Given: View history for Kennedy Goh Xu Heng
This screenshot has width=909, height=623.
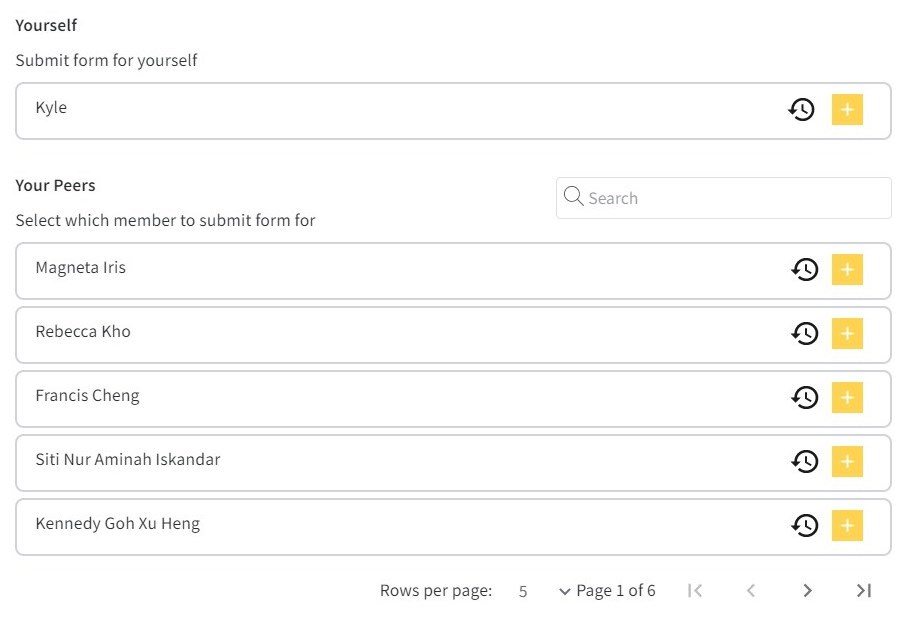Looking at the screenshot, I should click(x=805, y=526).
